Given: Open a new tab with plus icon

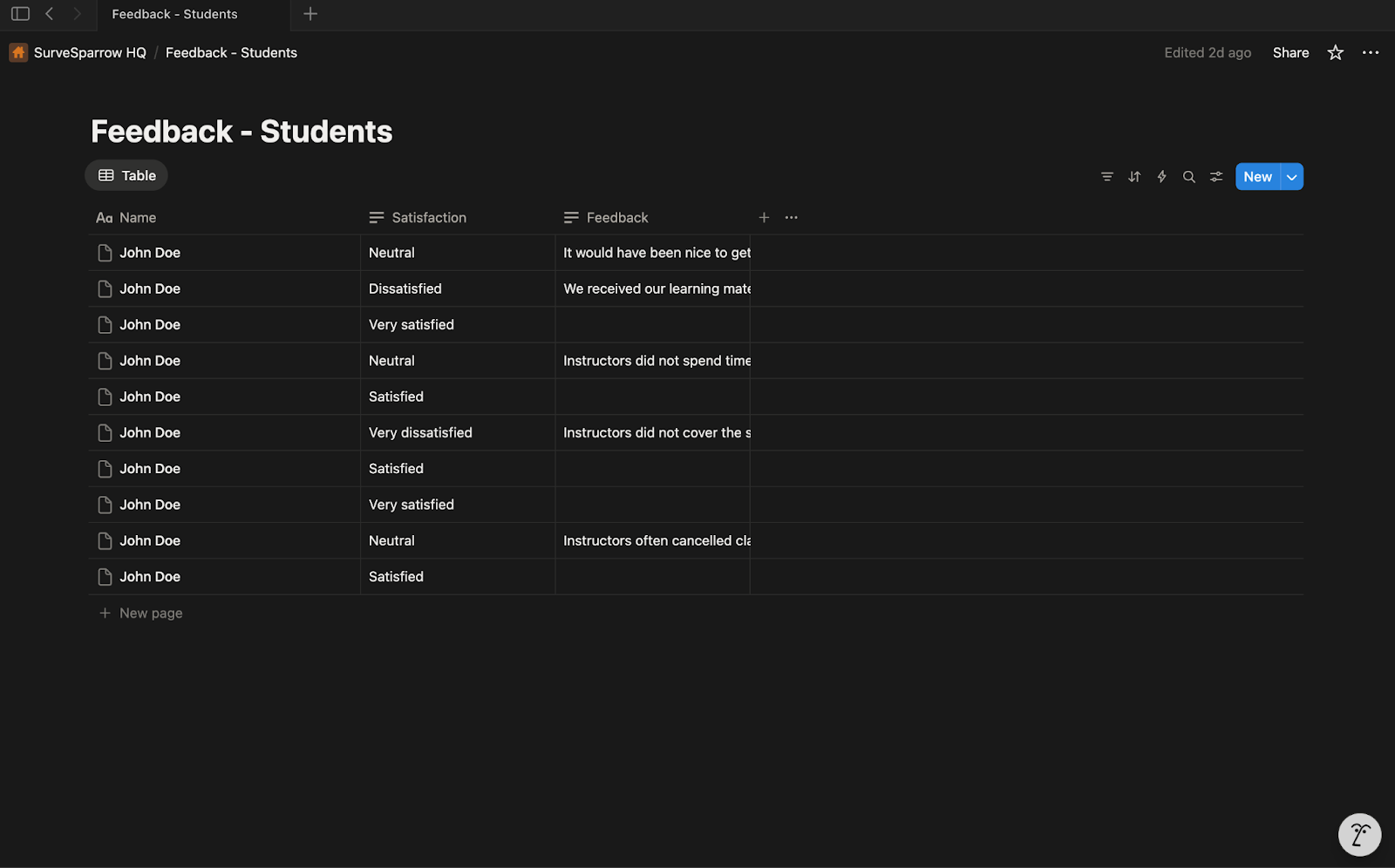Looking at the screenshot, I should click(x=310, y=14).
